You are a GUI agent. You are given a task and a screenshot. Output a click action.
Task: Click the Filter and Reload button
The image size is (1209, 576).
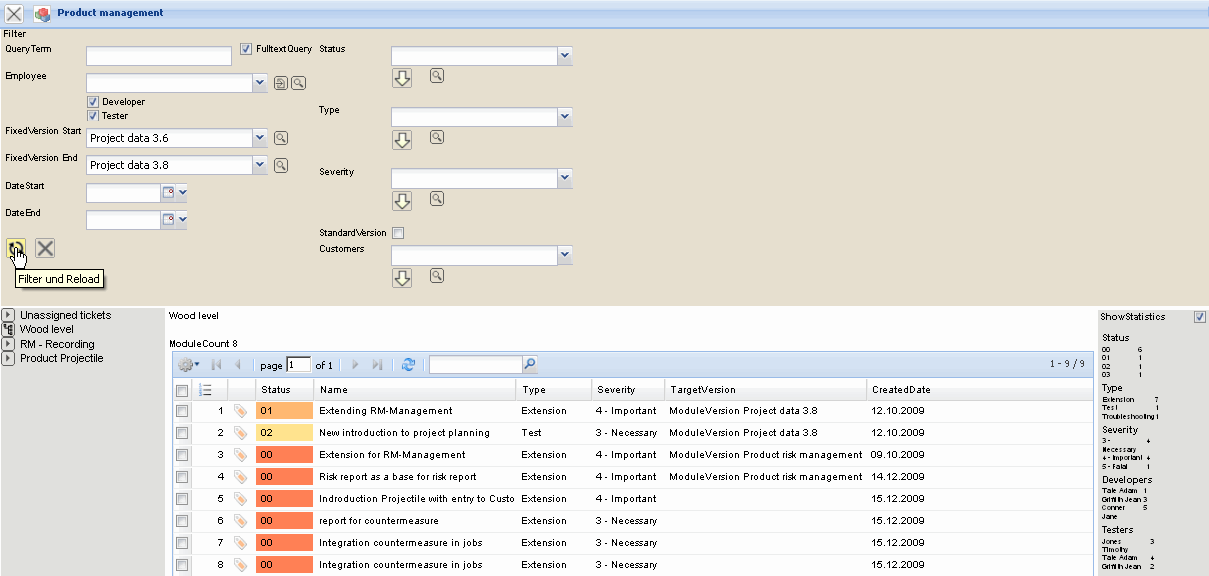[x=16, y=248]
